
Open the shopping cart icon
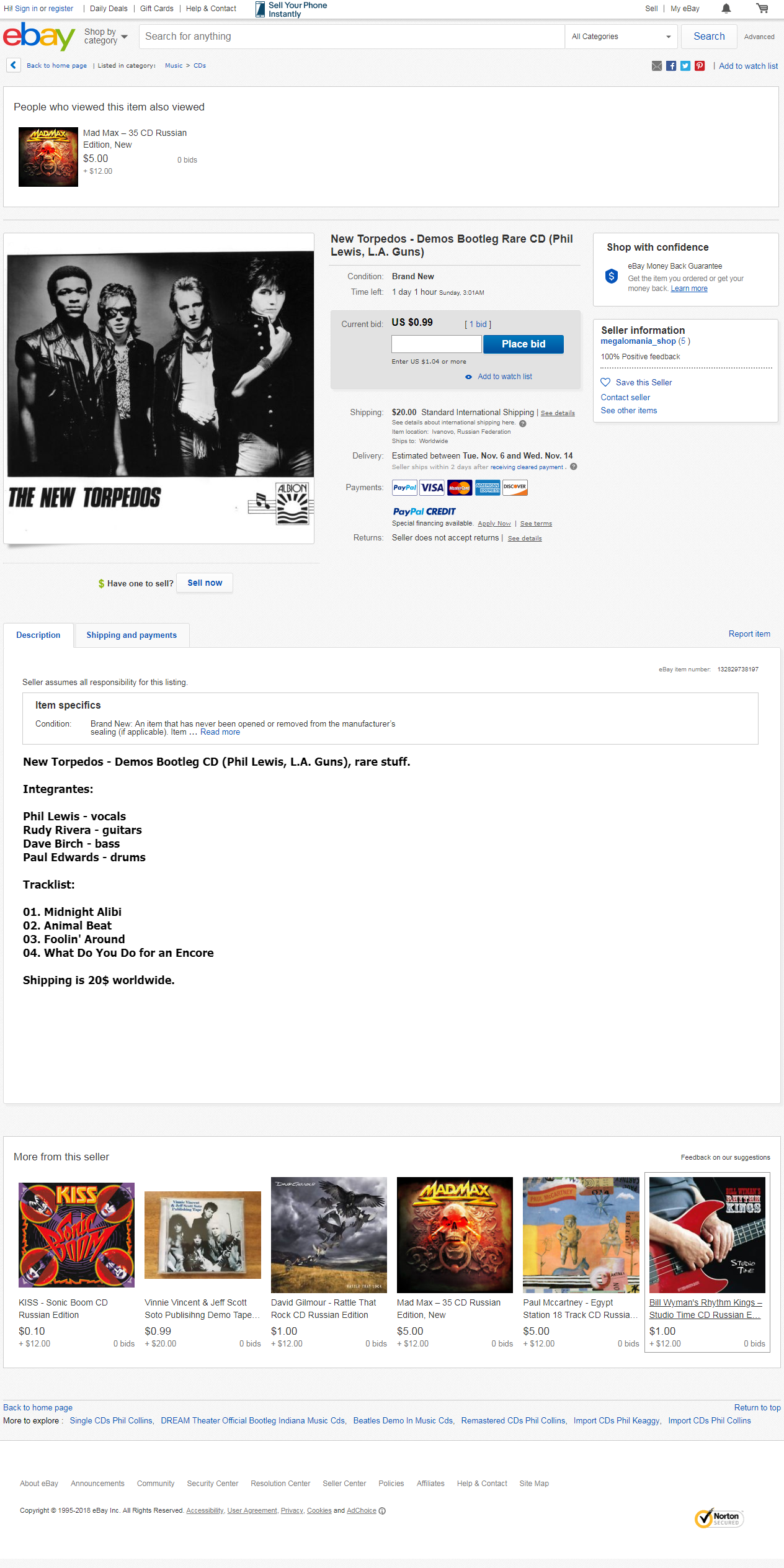[762, 9]
